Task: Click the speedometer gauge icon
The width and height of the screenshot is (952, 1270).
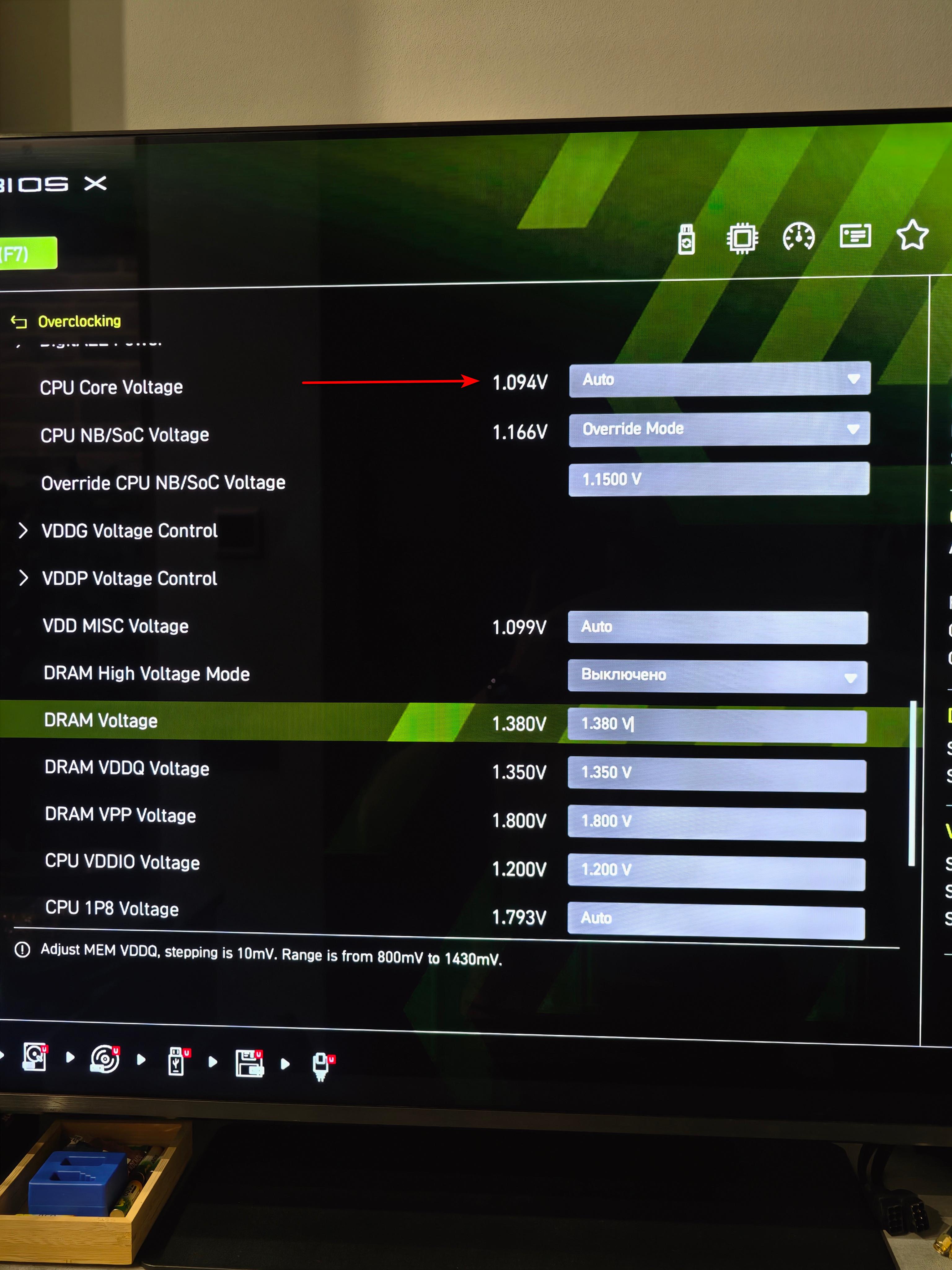Action: (798, 237)
